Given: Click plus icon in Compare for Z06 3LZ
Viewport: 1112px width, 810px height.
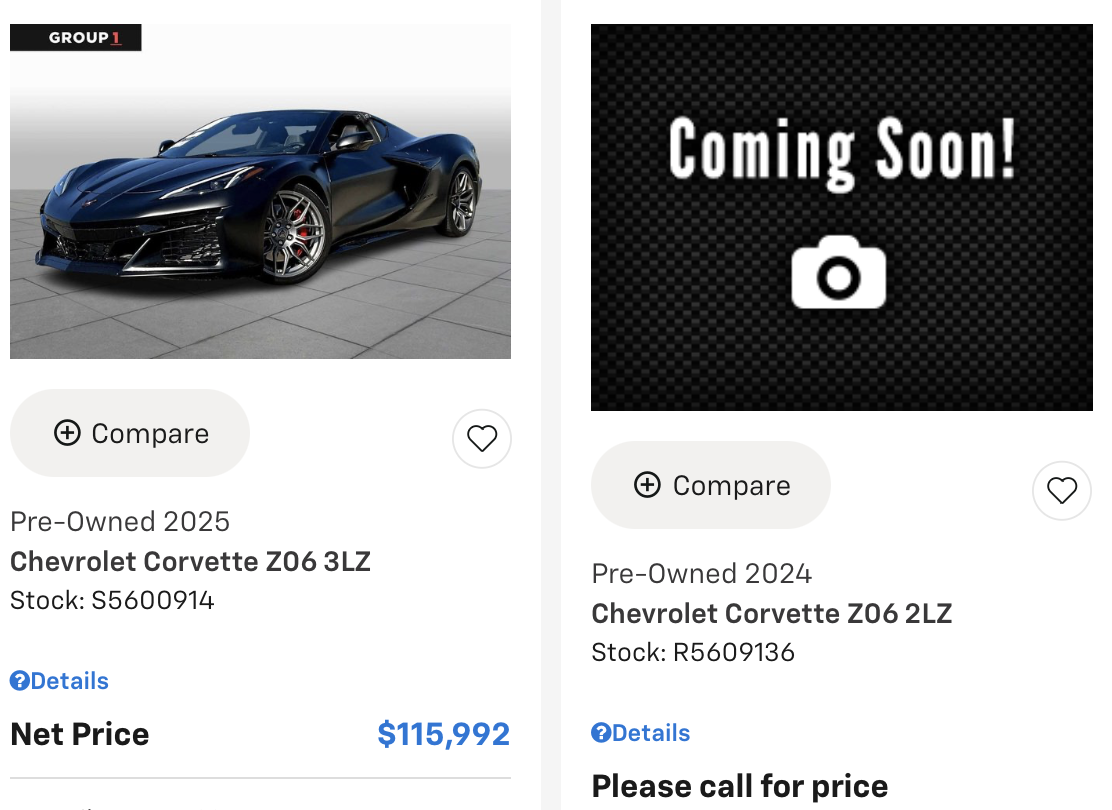Looking at the screenshot, I should (67, 433).
